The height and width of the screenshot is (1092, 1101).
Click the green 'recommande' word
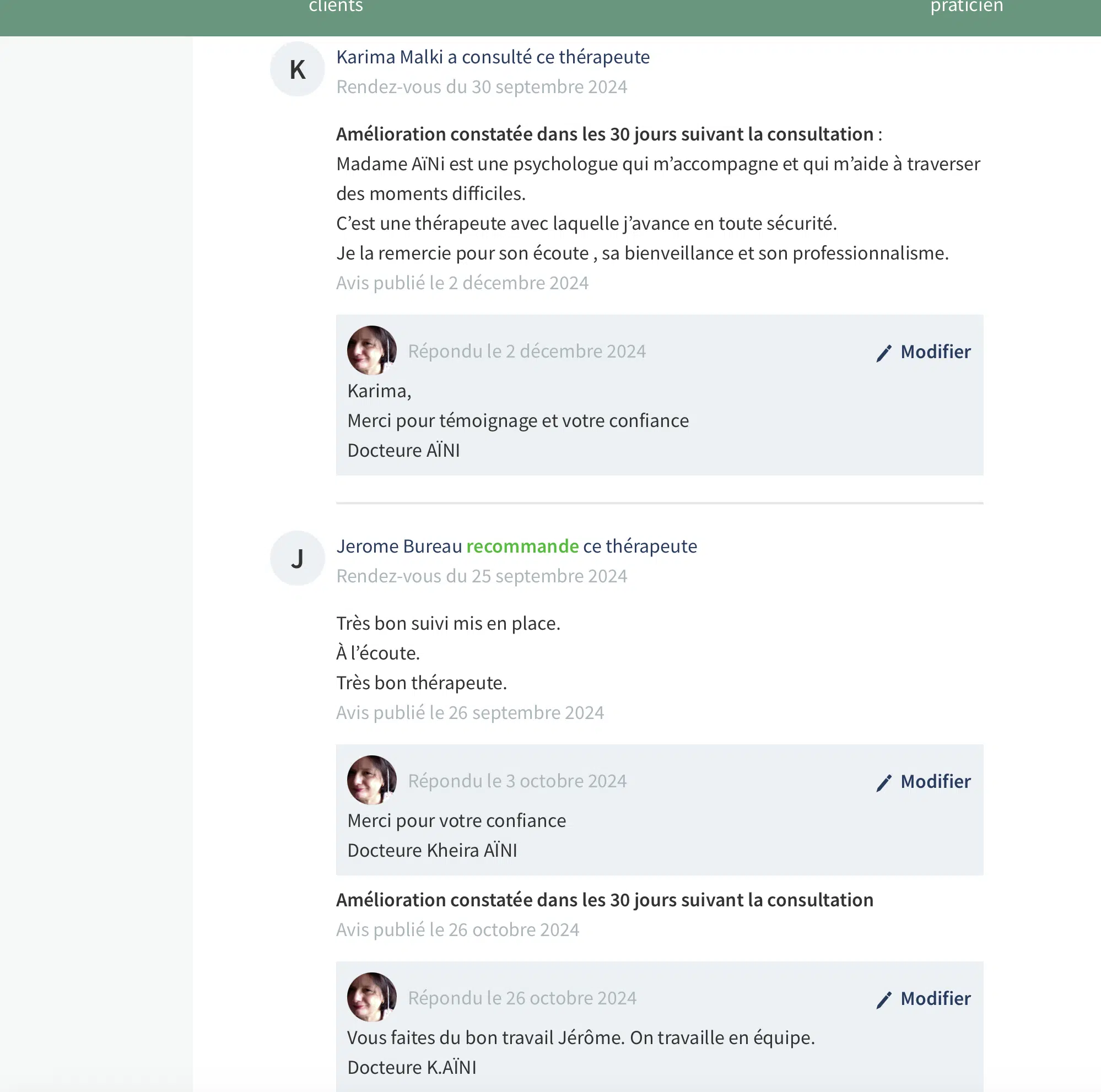[522, 547]
